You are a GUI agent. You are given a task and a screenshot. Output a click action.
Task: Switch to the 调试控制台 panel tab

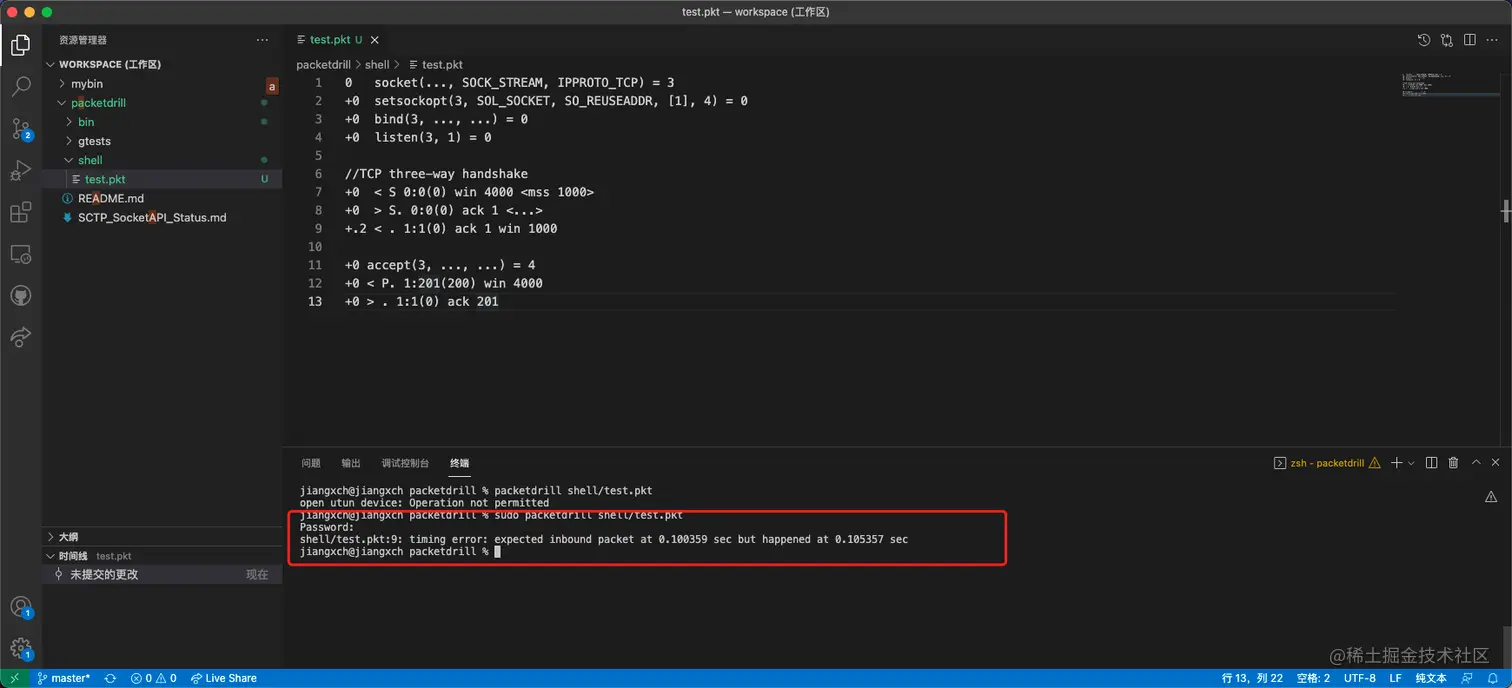coord(405,463)
